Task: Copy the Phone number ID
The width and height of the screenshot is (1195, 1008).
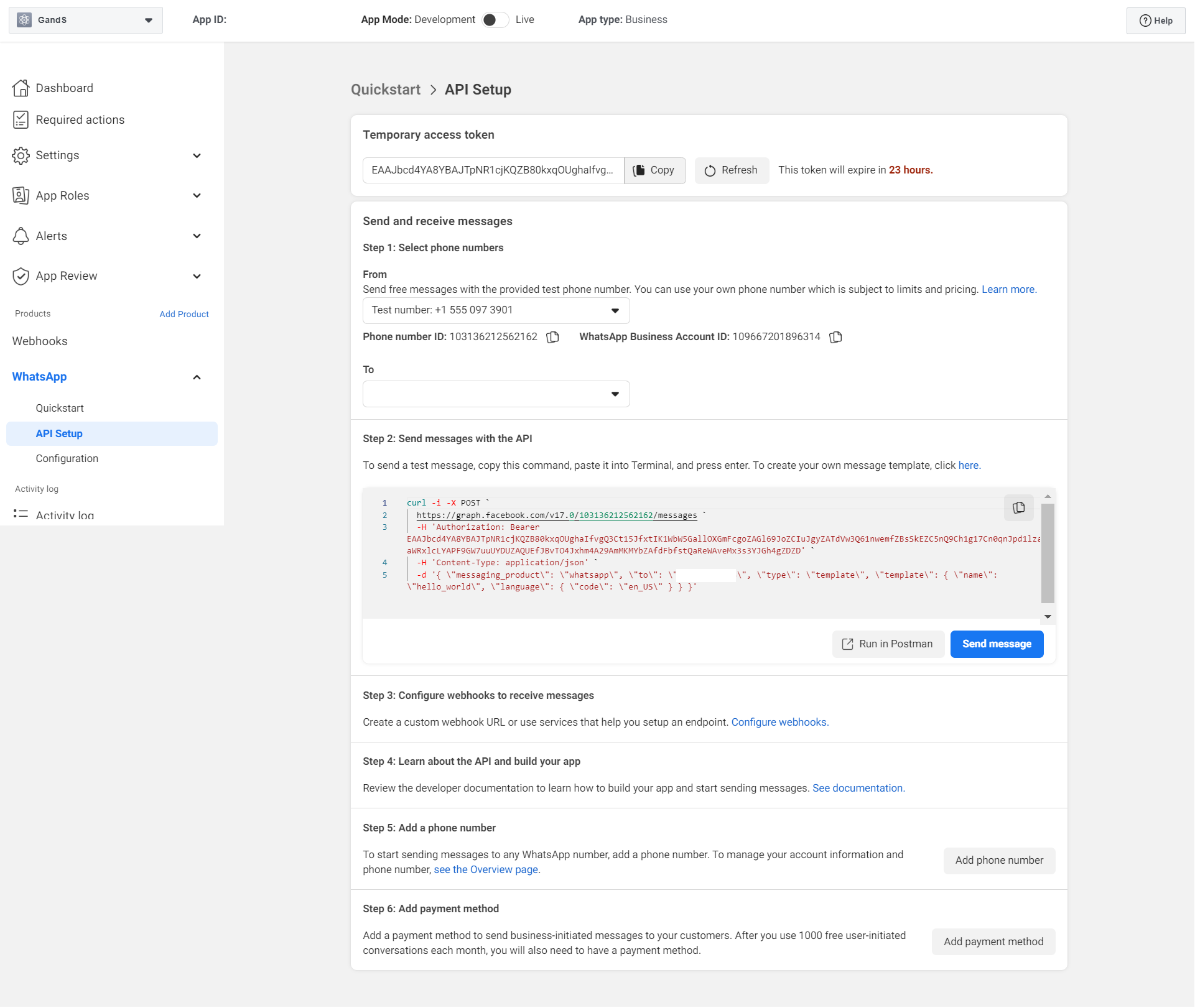Action: click(552, 337)
